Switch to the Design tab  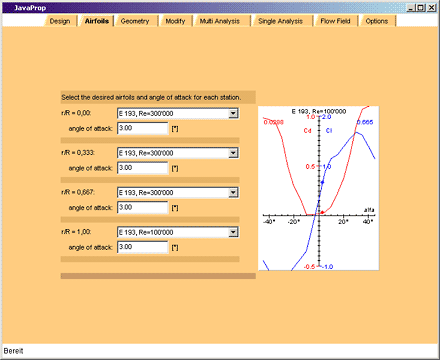pos(60,21)
